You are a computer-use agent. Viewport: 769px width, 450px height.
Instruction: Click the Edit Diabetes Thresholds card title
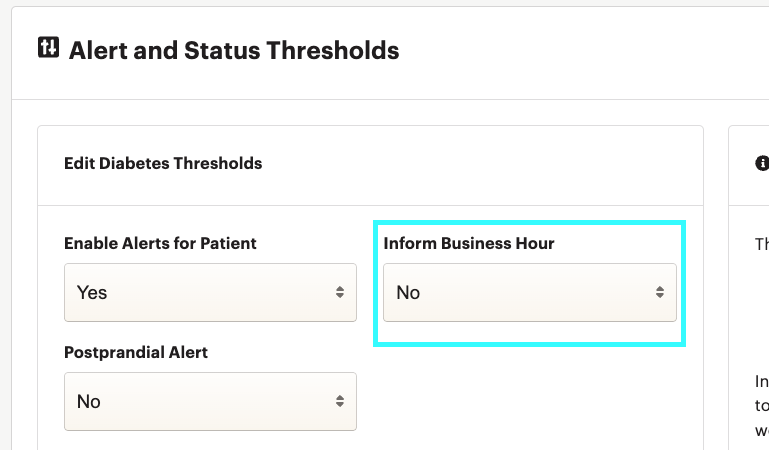(163, 163)
